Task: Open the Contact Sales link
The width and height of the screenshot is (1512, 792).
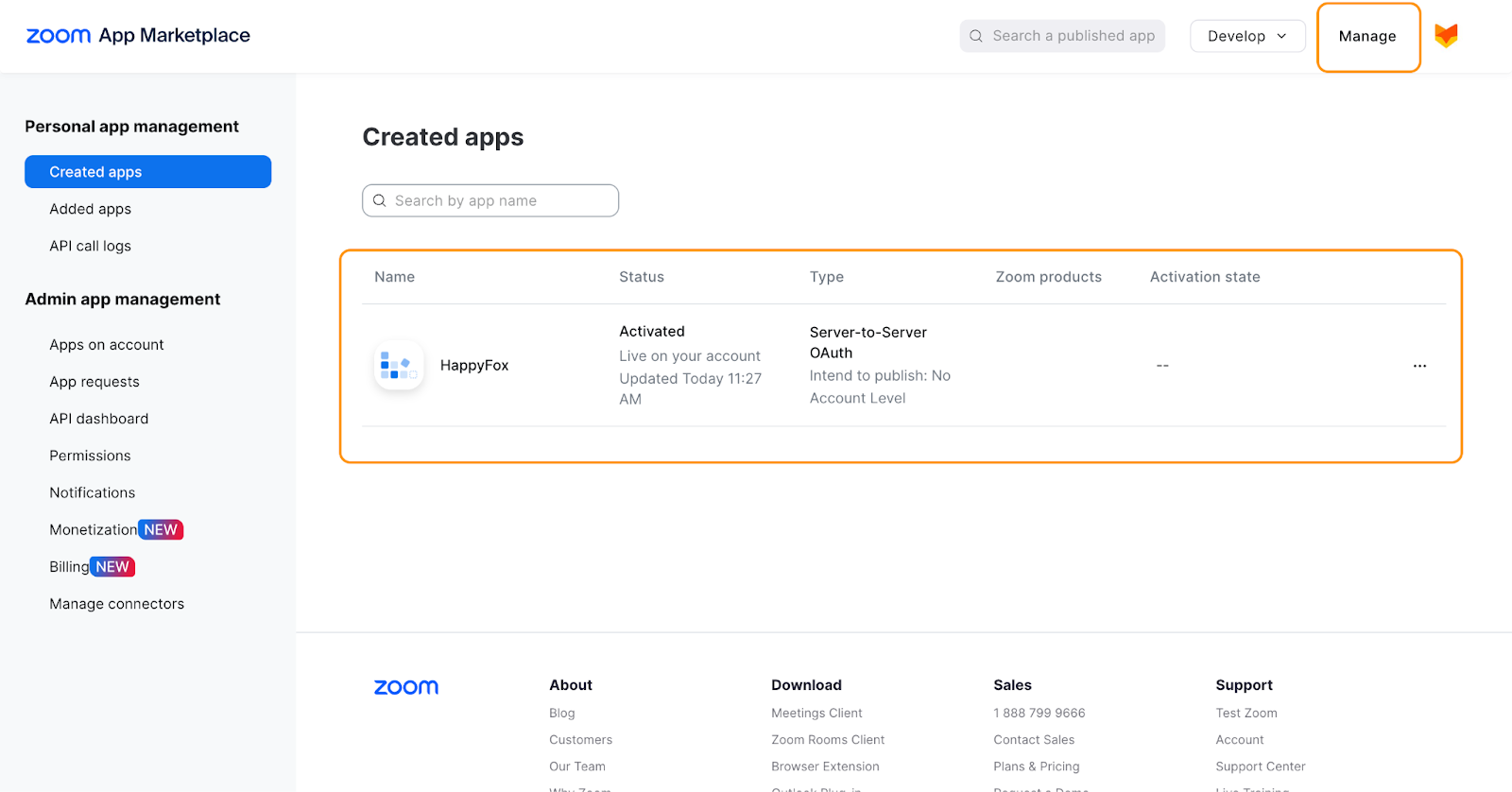Action: coord(1035,740)
